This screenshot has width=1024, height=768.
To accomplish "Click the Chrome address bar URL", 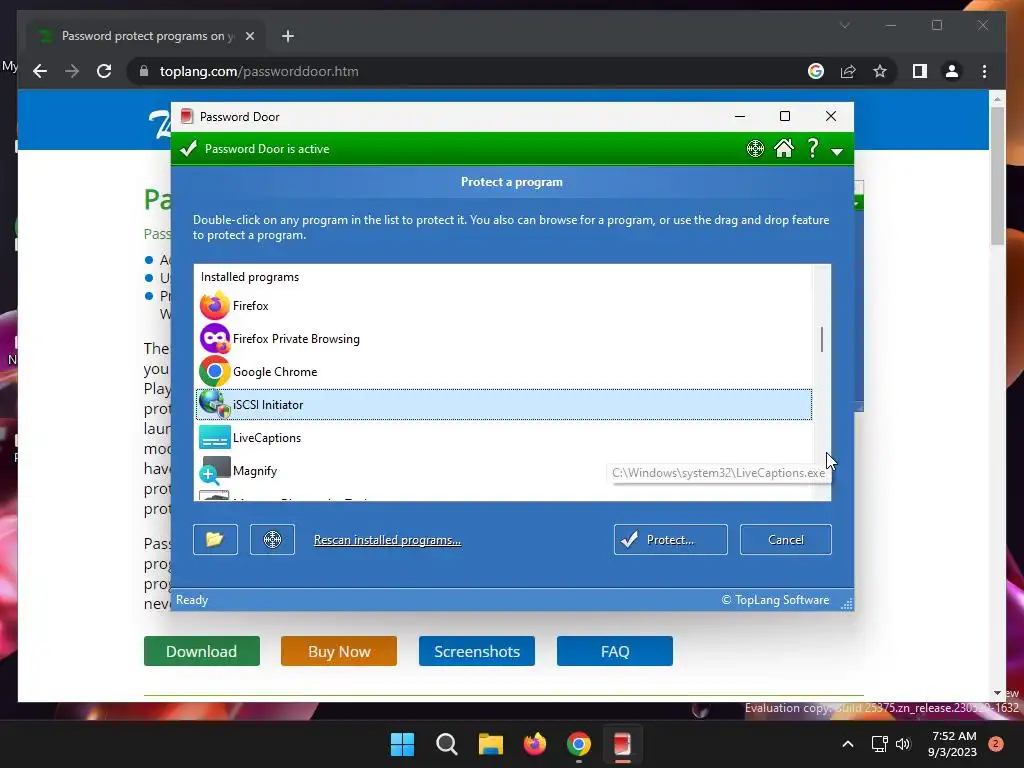I will pyautogui.click(x=259, y=71).
